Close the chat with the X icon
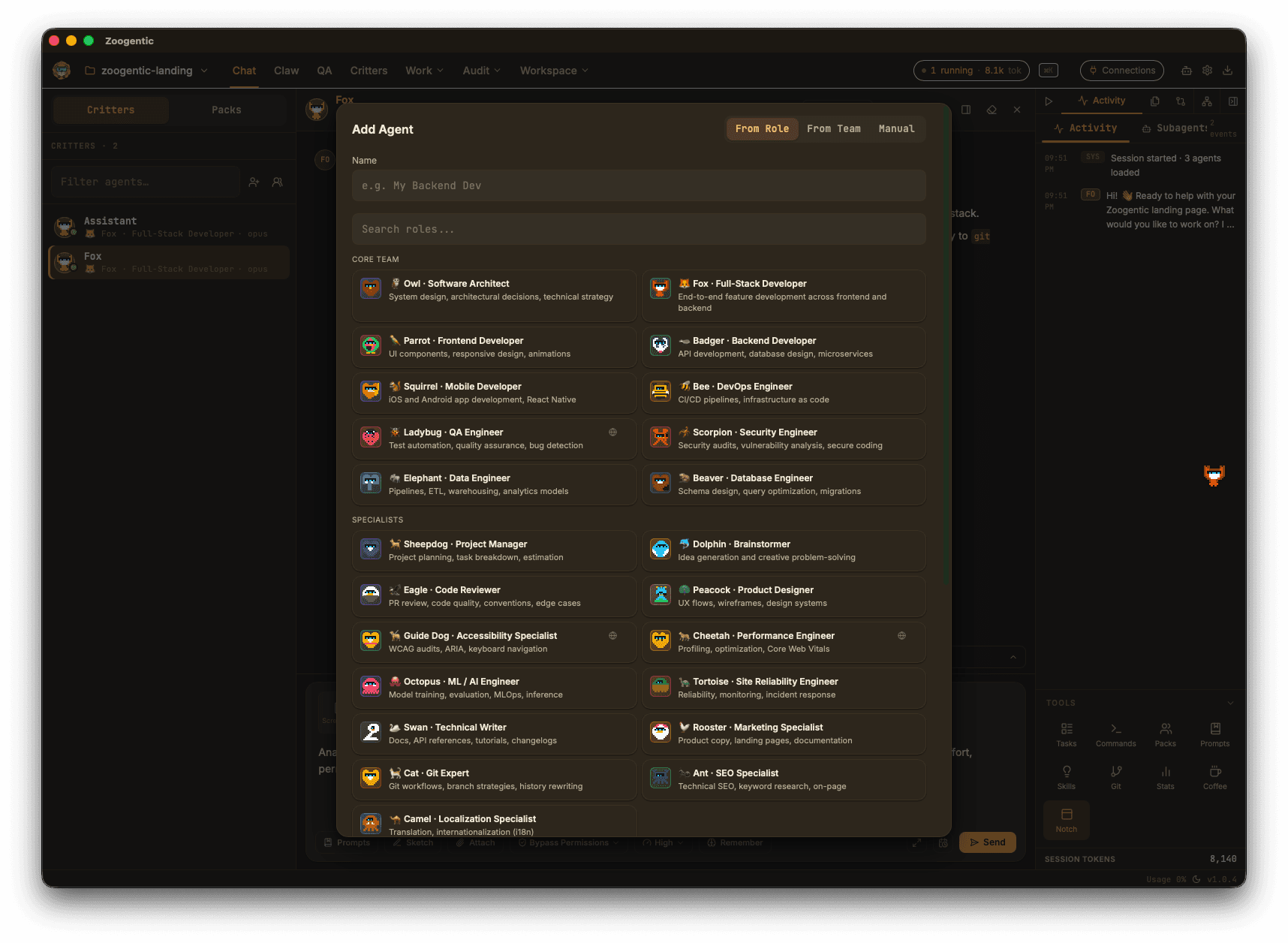This screenshot has width=1288, height=943. click(1017, 110)
